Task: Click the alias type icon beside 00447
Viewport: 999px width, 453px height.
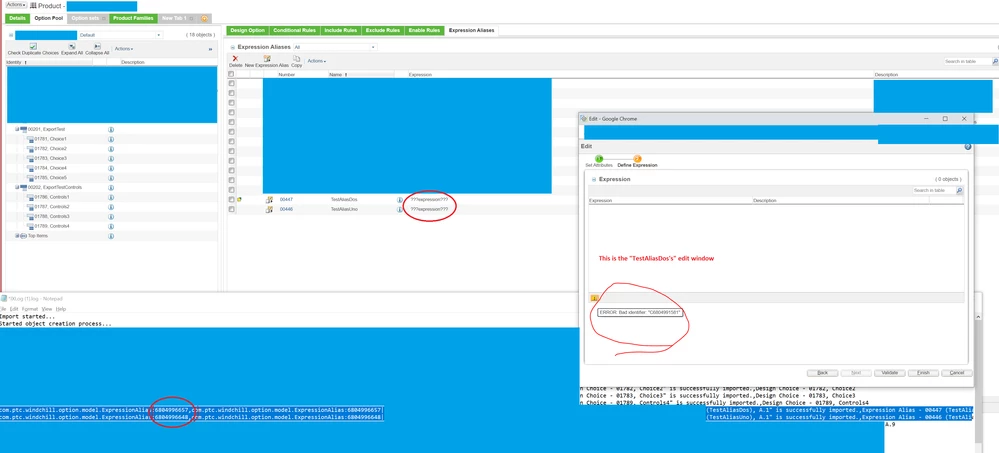Action: [x=270, y=199]
